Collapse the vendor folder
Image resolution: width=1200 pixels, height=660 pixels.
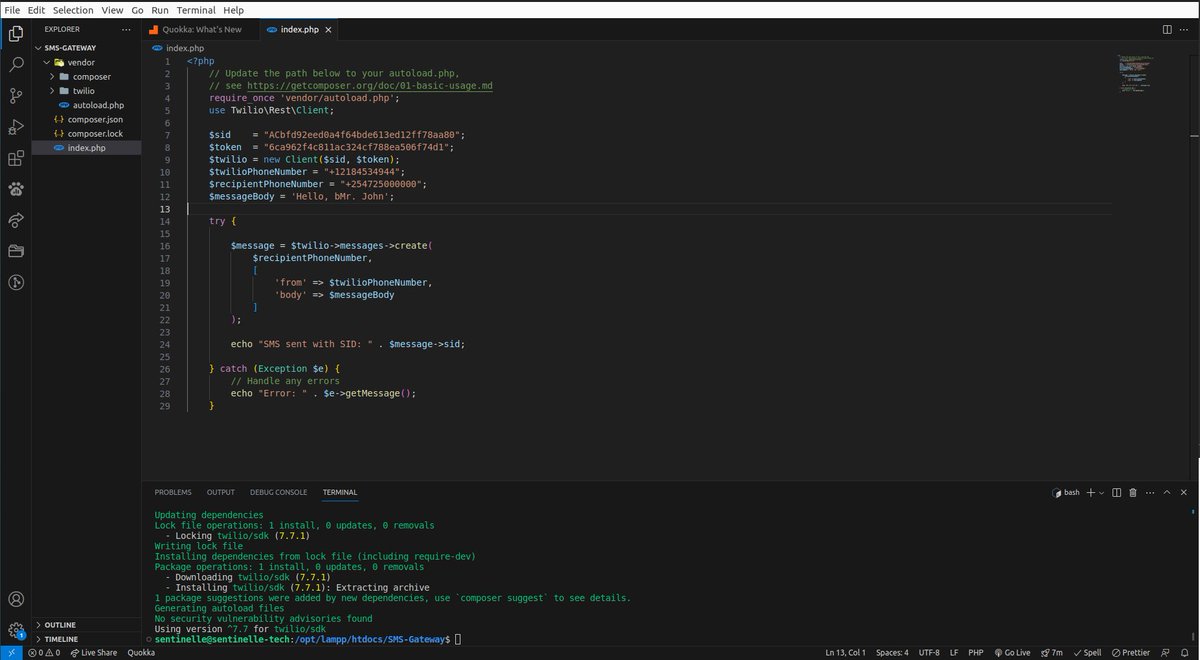coord(86,62)
